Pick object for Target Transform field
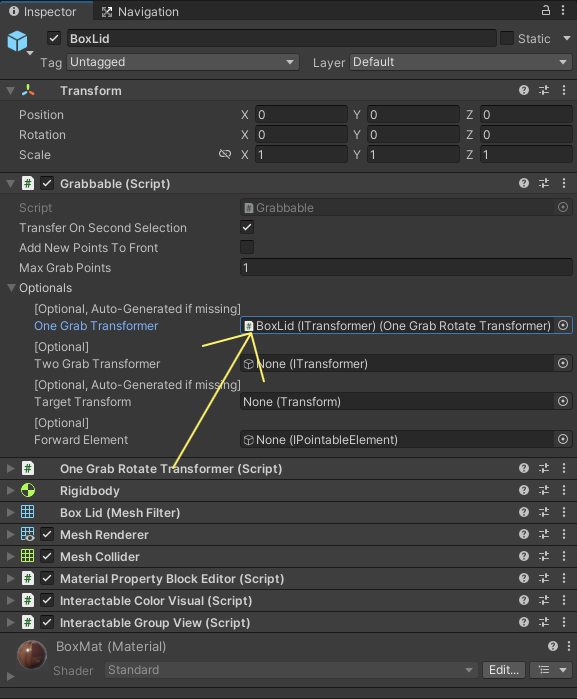Image resolution: width=577 pixels, height=699 pixels. coord(563,401)
